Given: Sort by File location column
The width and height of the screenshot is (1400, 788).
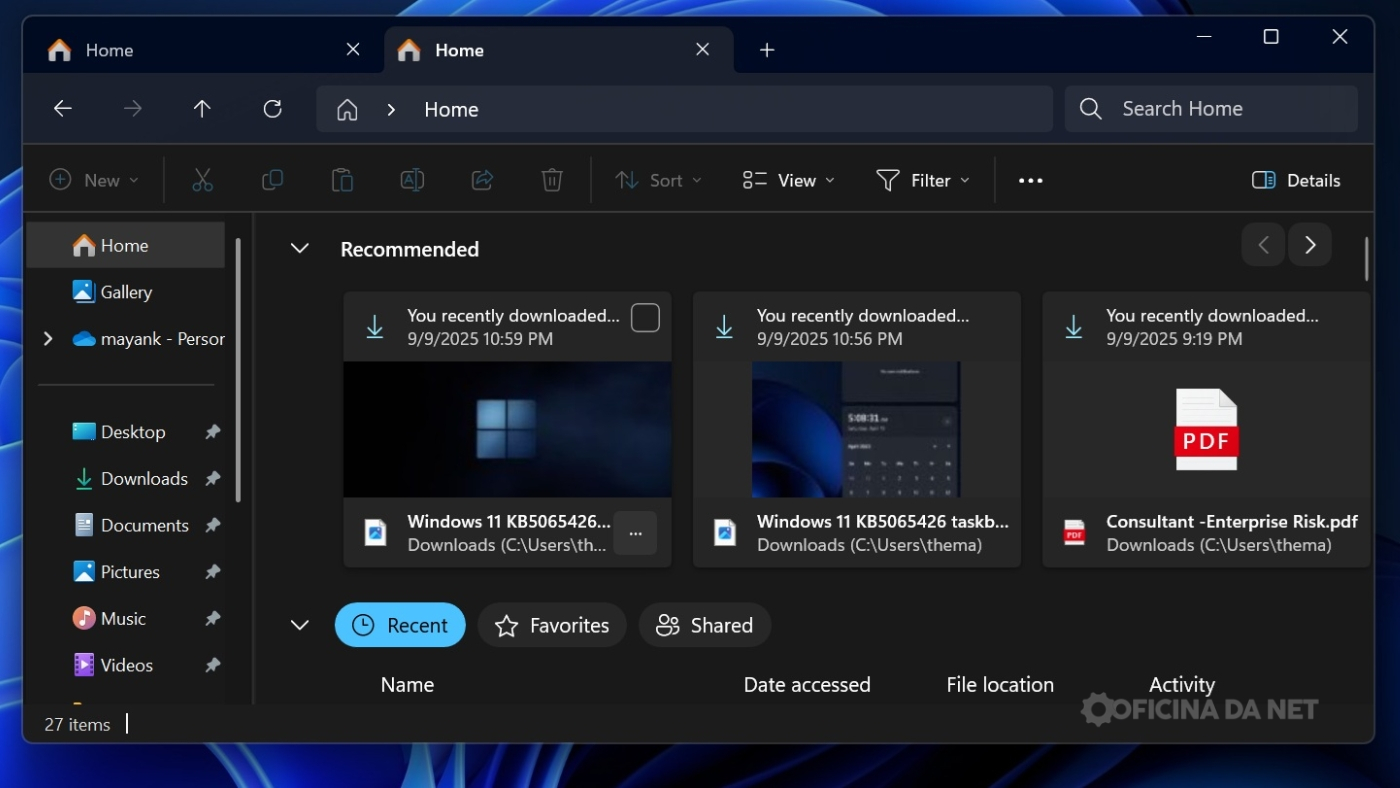Looking at the screenshot, I should (1000, 685).
